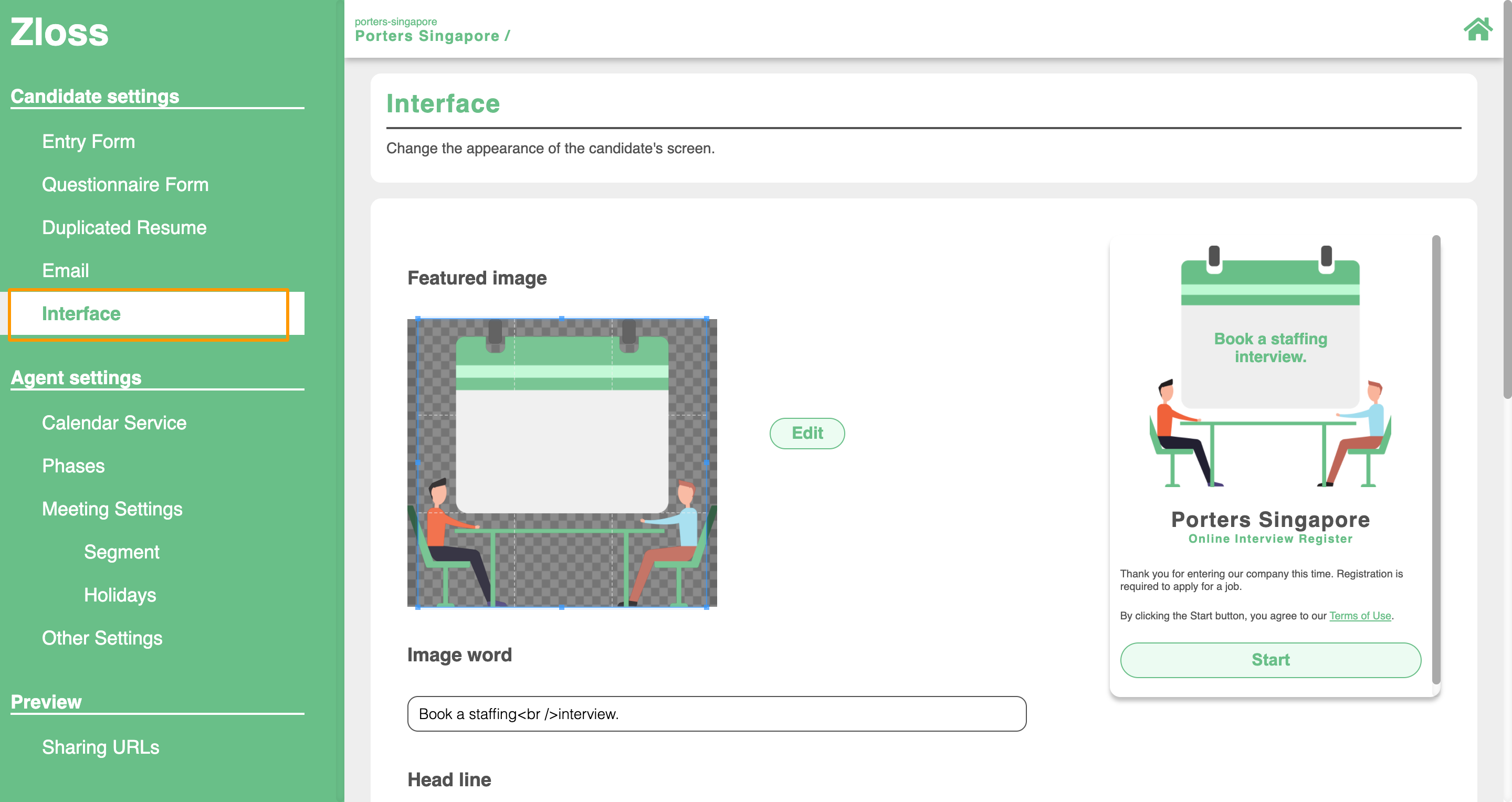This screenshot has width=1512, height=802.
Task: Open the Questionnaire Form page
Action: pos(125,185)
